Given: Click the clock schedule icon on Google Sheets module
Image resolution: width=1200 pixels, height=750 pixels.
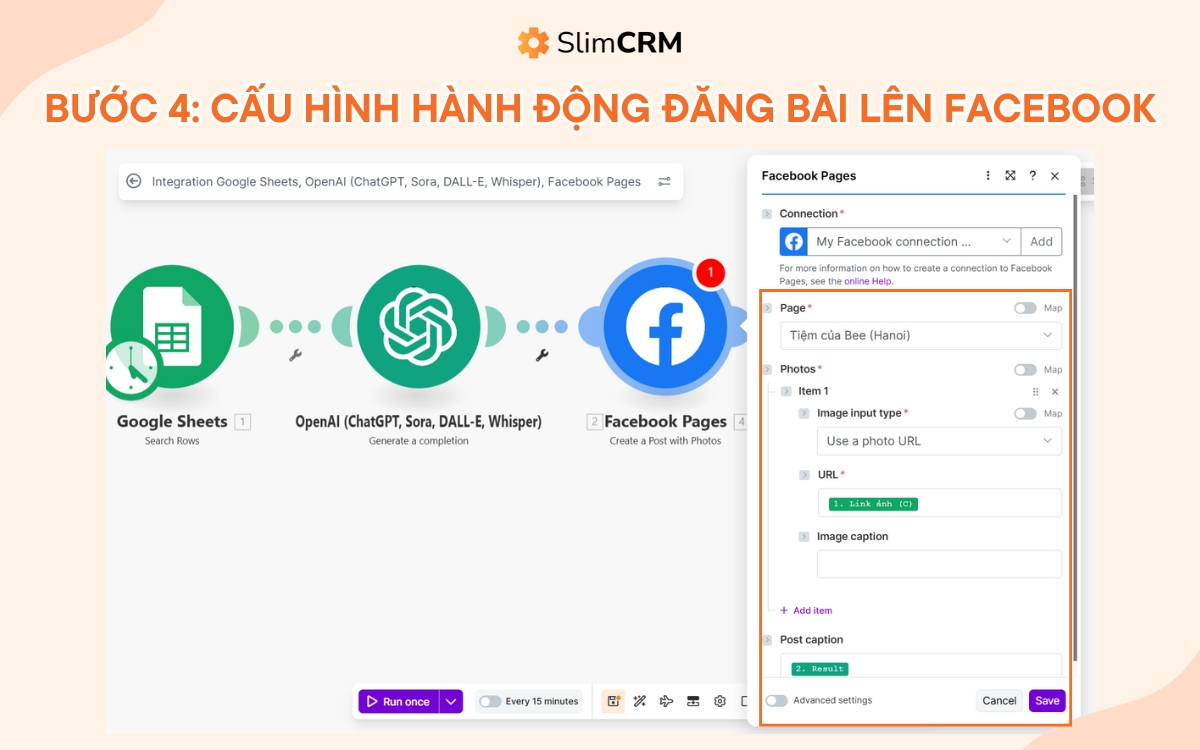Looking at the screenshot, I should 129,370.
